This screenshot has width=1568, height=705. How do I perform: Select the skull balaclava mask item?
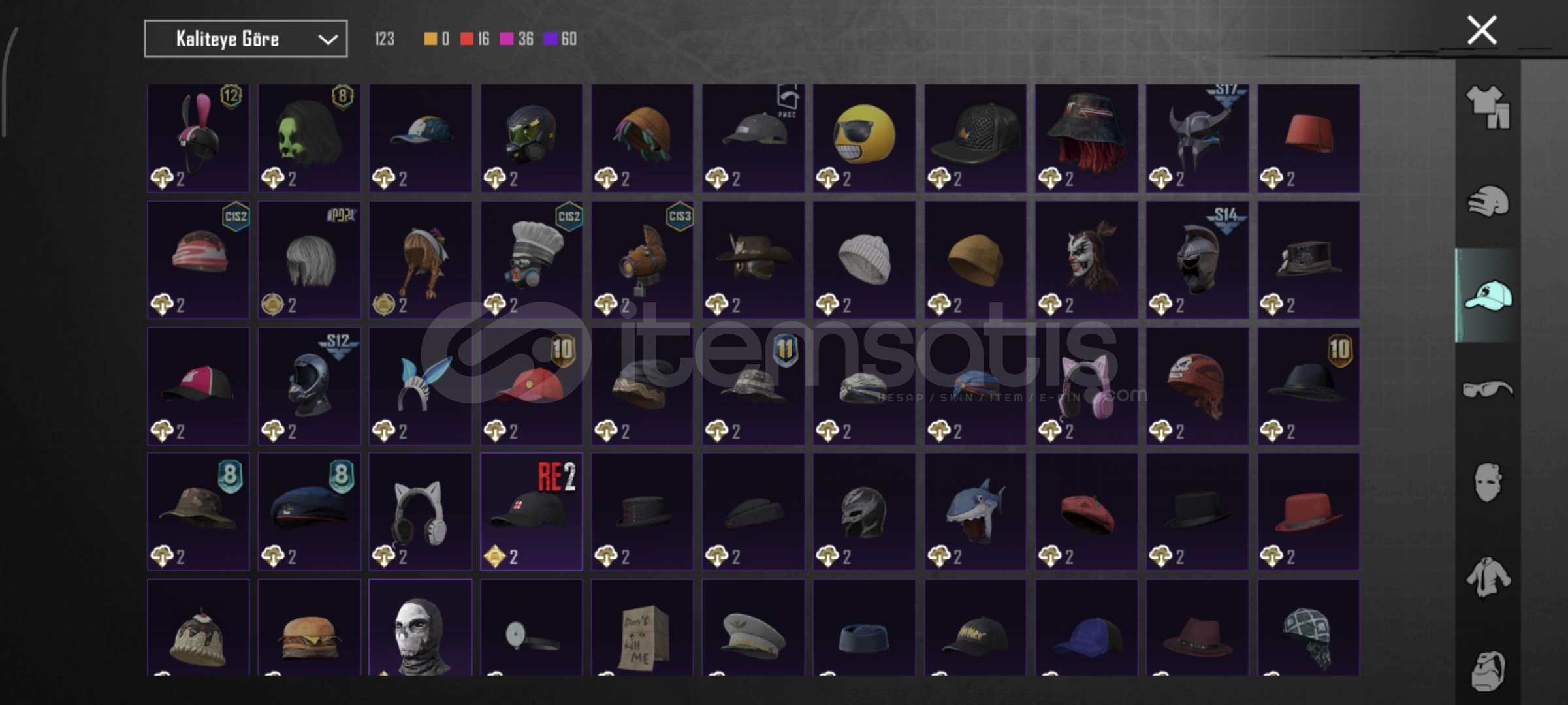tap(421, 627)
